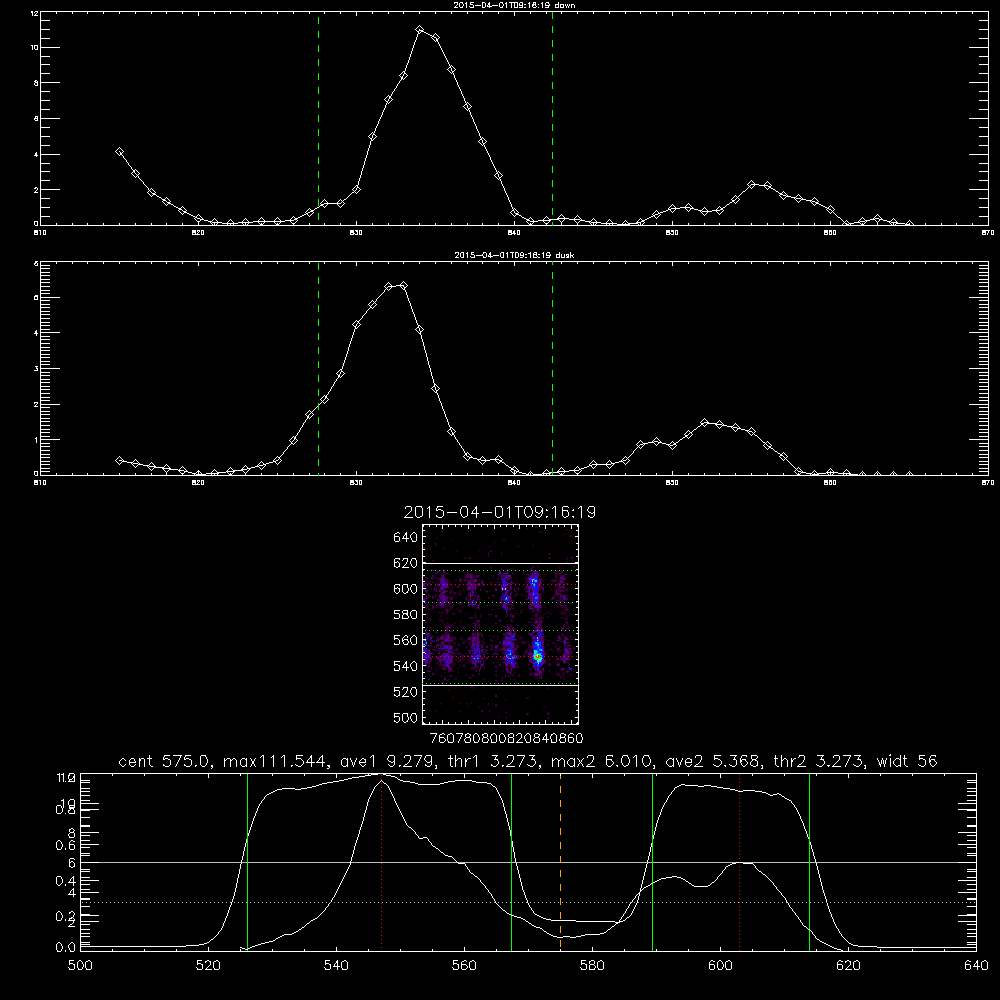This screenshot has width=1000, height=1000.
Task: Click the upper solid white line in spectral image
Action: click(x=500, y=563)
